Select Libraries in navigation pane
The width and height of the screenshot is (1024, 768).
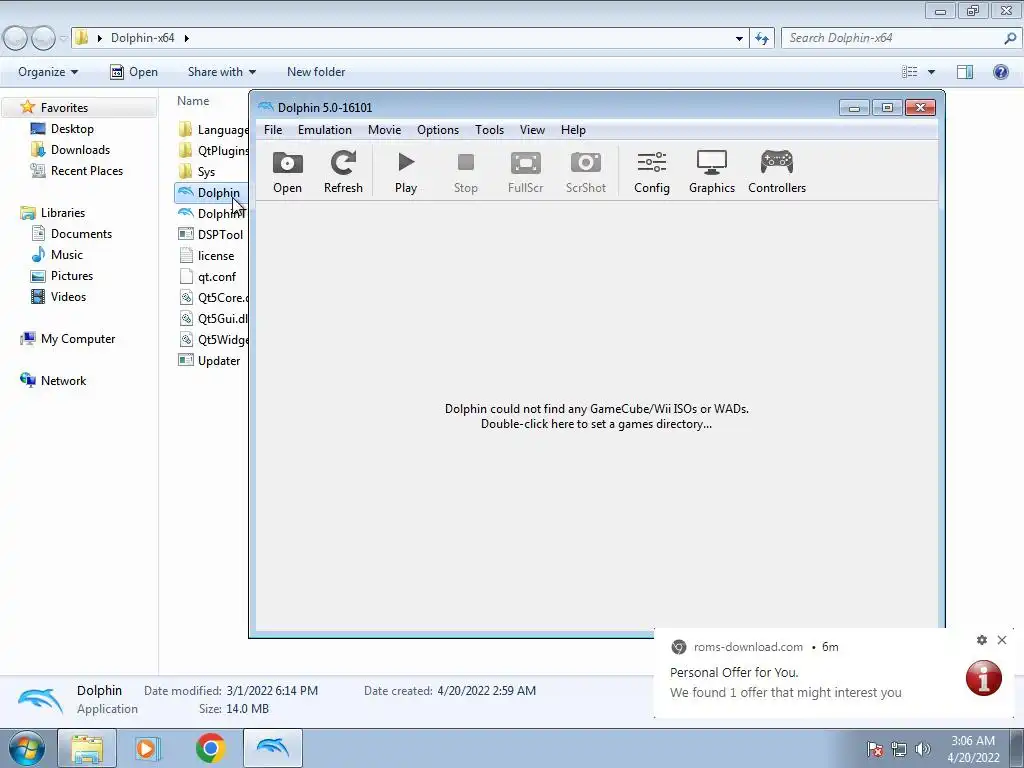[53, 213]
